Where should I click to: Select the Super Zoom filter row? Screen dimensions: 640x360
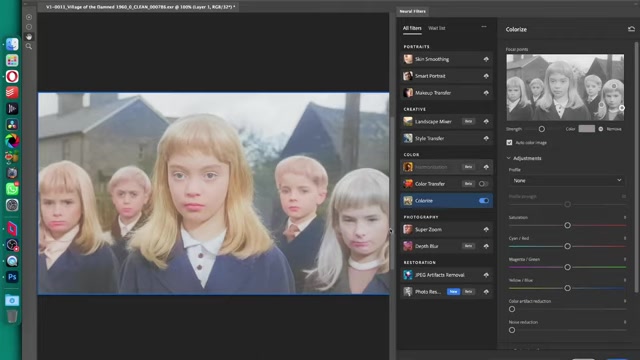click(447, 229)
